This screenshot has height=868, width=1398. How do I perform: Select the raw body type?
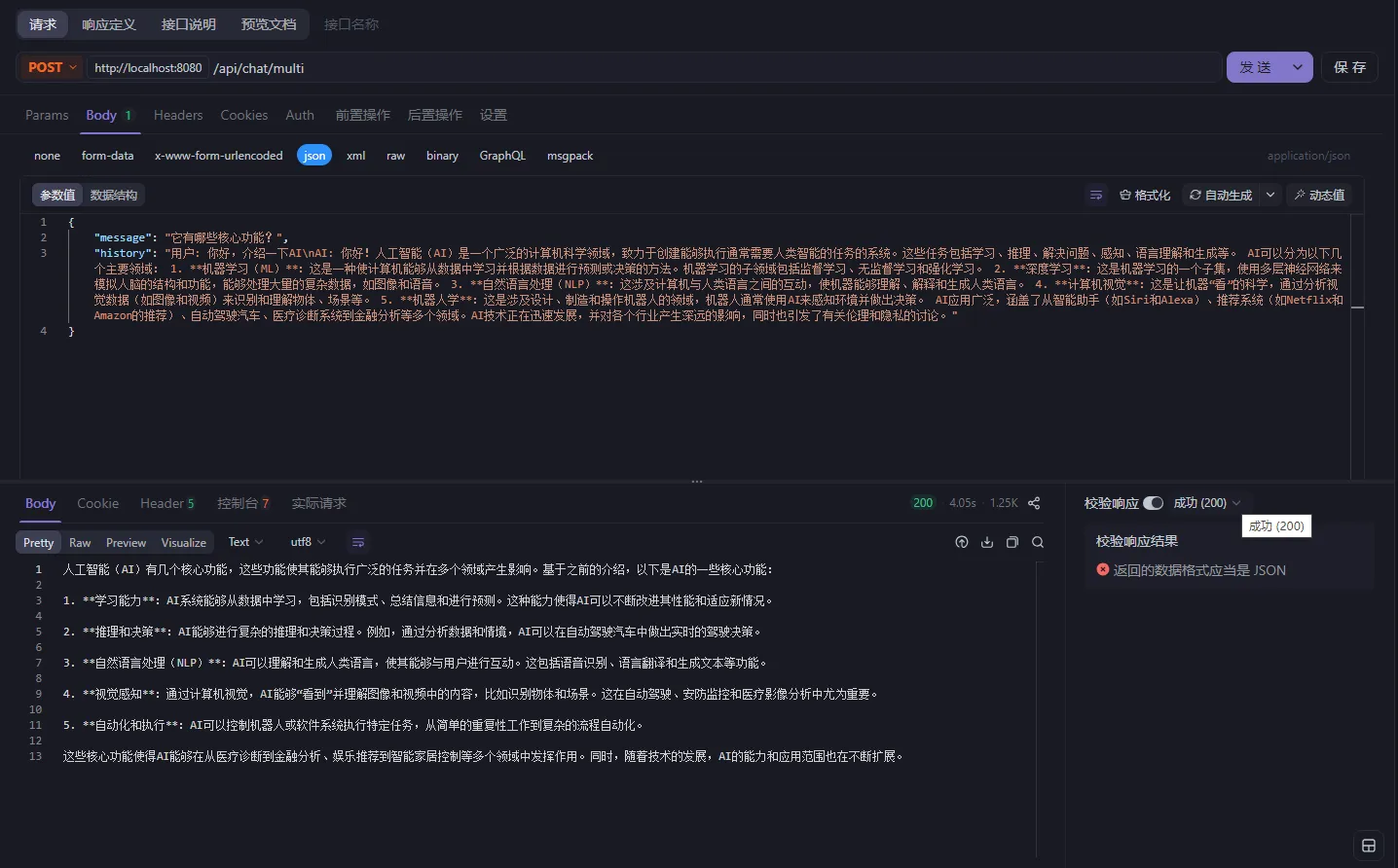pyautogui.click(x=395, y=156)
